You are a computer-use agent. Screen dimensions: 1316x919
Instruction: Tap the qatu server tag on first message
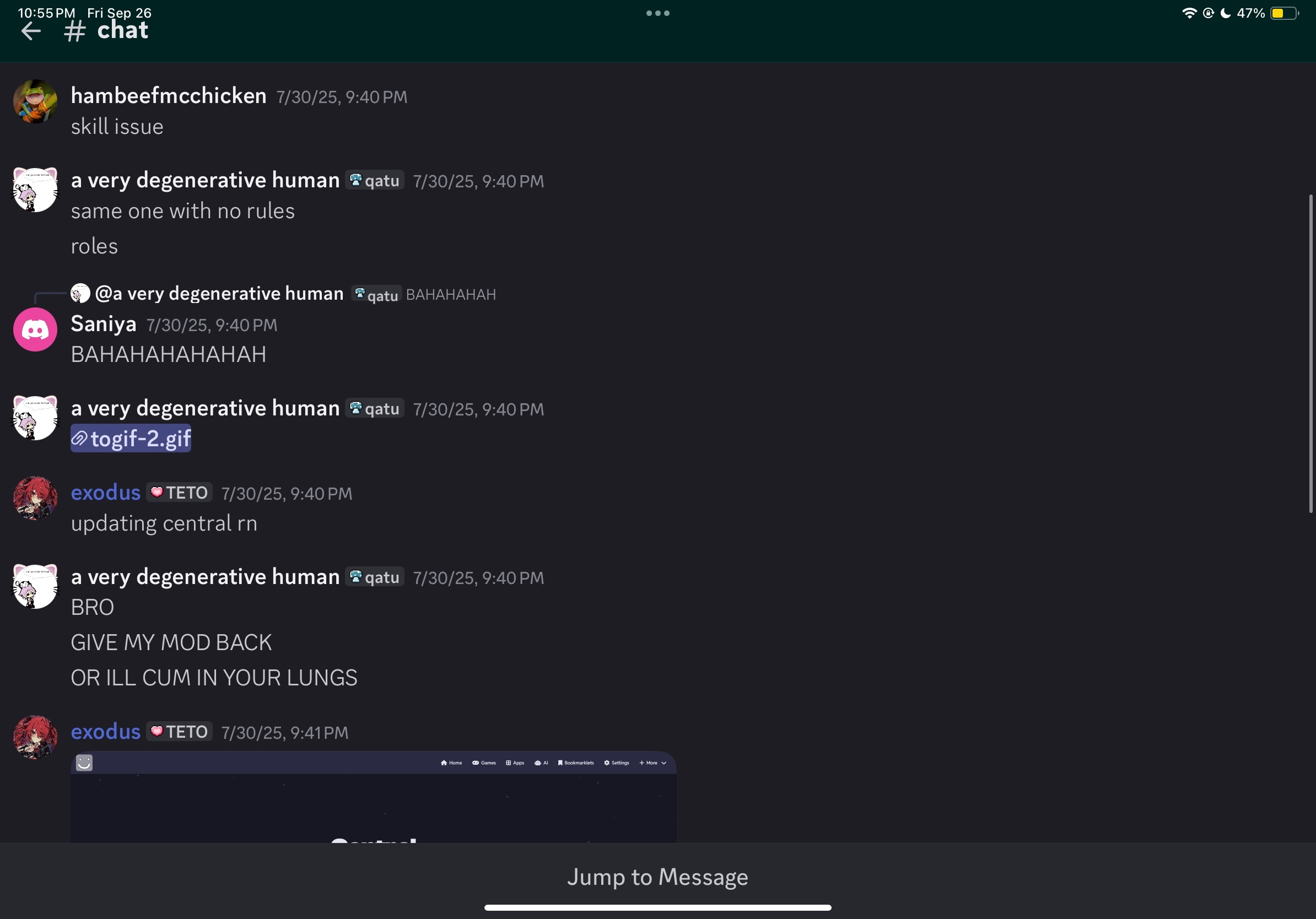coord(375,181)
